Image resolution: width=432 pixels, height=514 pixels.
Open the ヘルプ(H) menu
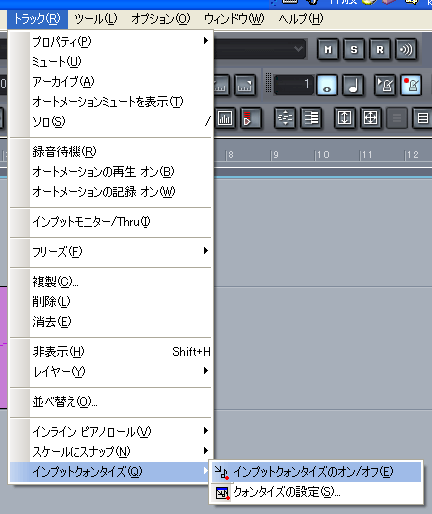(301, 19)
